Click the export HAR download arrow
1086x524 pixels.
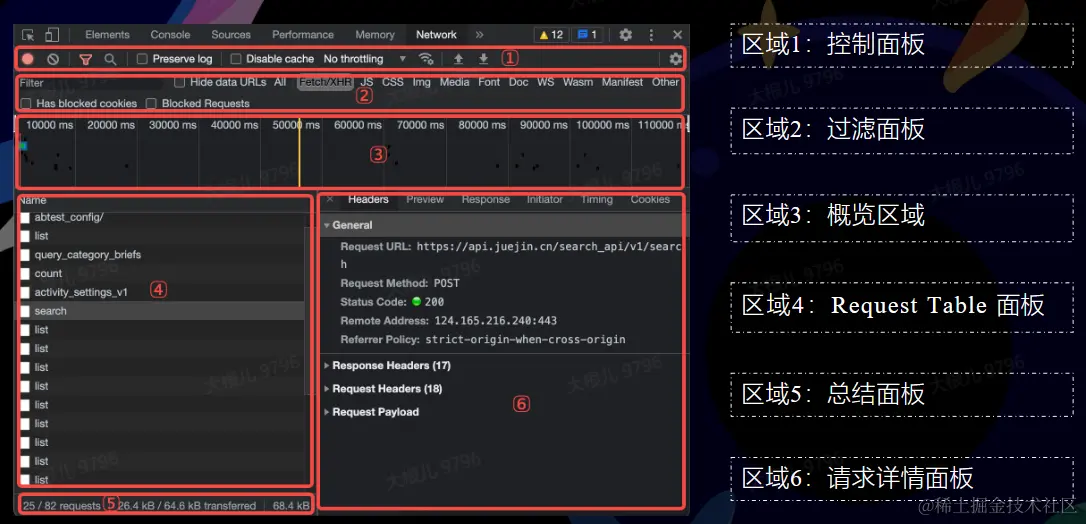[x=483, y=59]
